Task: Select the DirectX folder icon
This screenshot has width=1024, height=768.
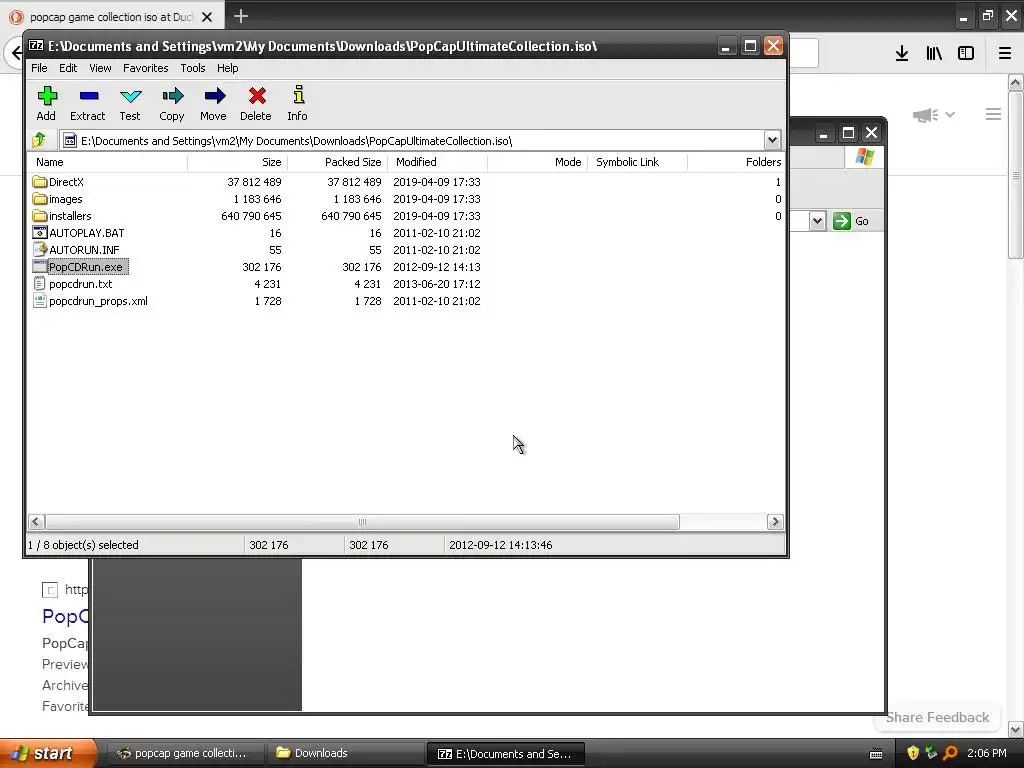Action: click(x=40, y=182)
